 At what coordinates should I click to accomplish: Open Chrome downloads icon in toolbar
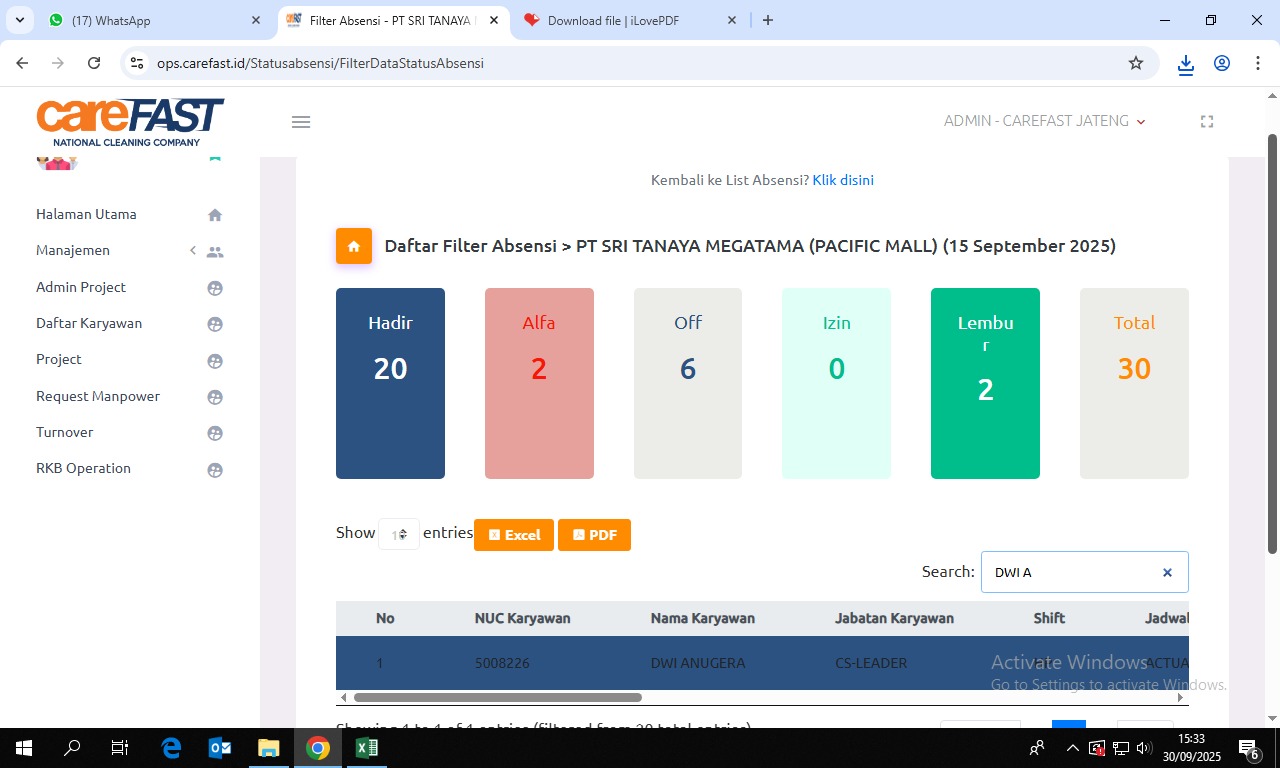(1185, 63)
